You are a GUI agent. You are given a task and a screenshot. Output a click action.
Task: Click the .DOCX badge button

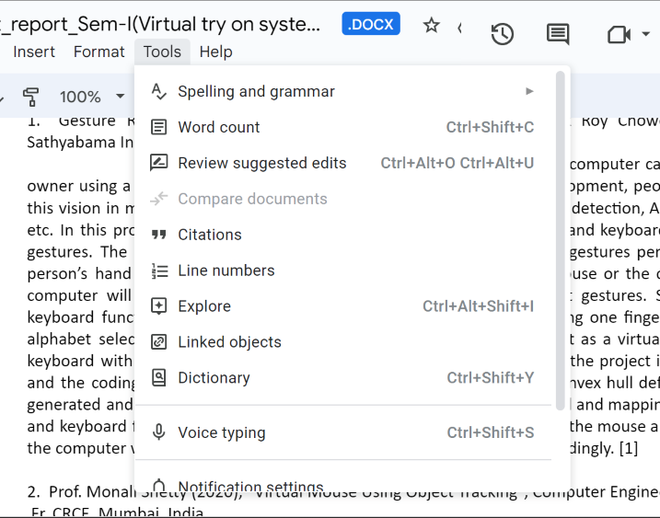[x=371, y=24]
